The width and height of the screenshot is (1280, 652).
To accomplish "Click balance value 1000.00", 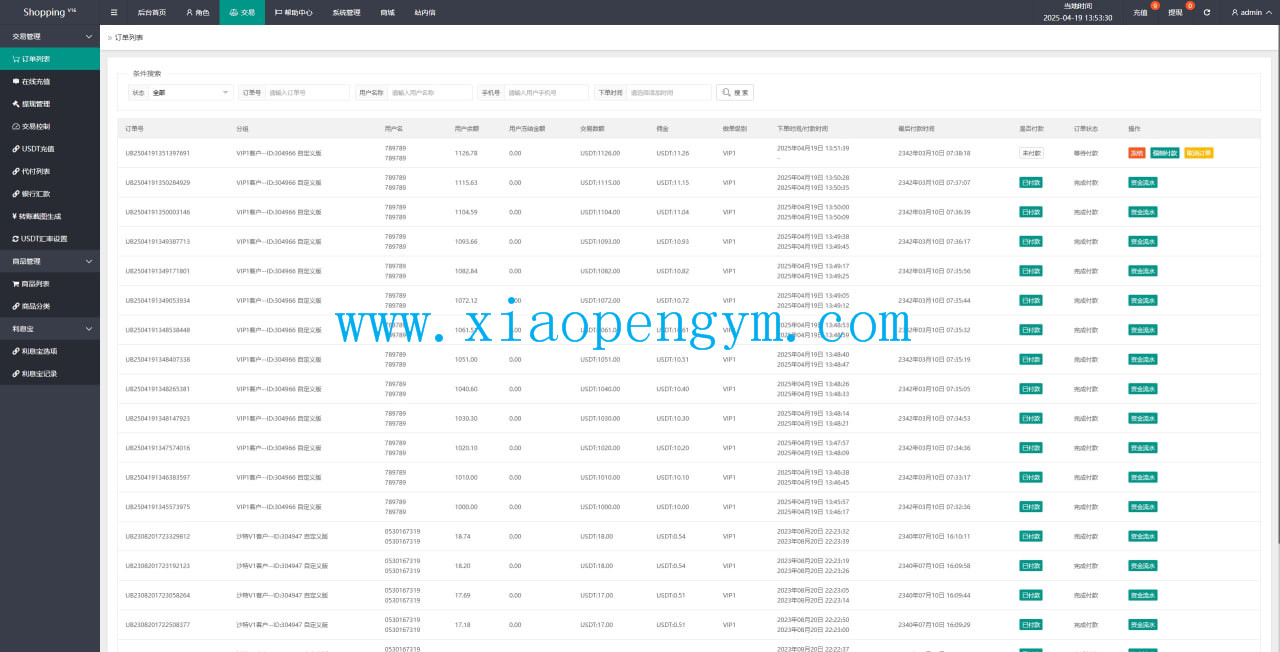I will click(466, 507).
